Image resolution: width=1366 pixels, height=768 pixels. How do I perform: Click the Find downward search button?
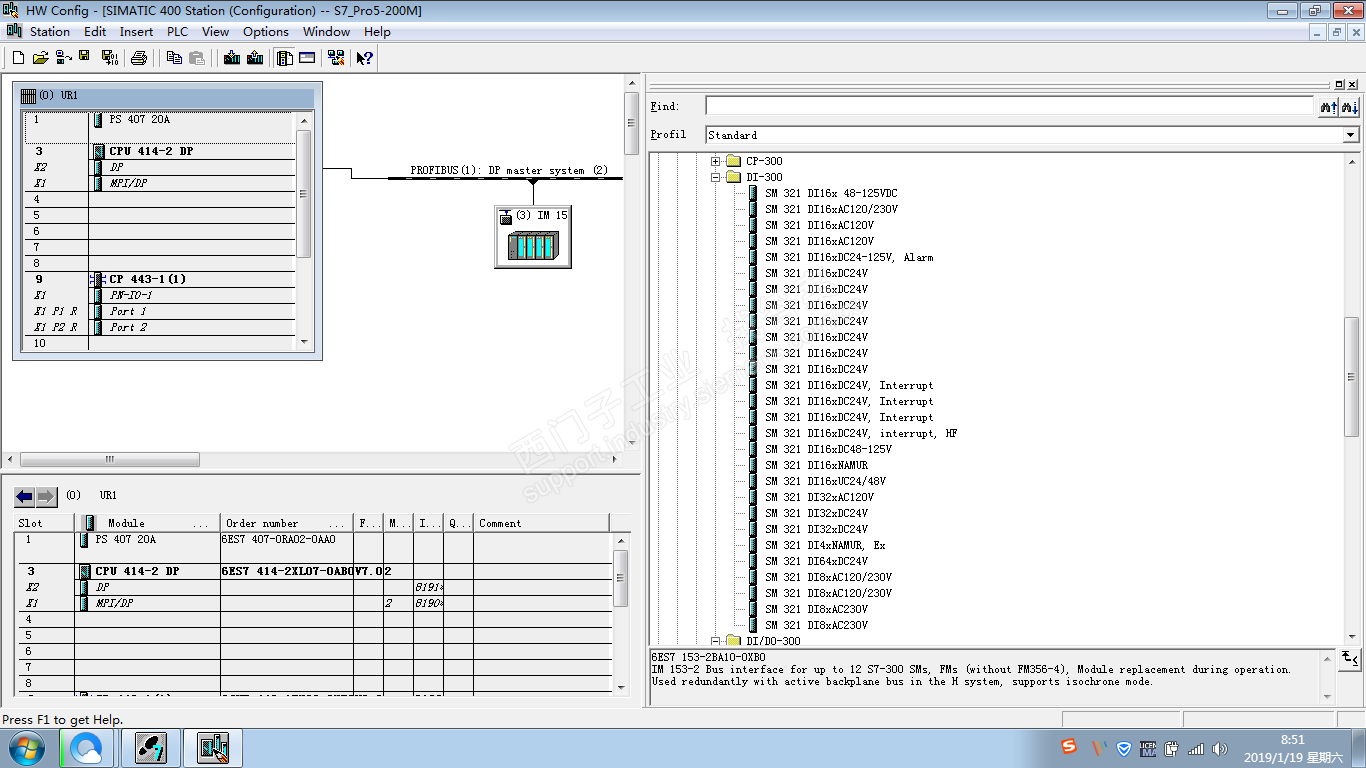click(1349, 107)
